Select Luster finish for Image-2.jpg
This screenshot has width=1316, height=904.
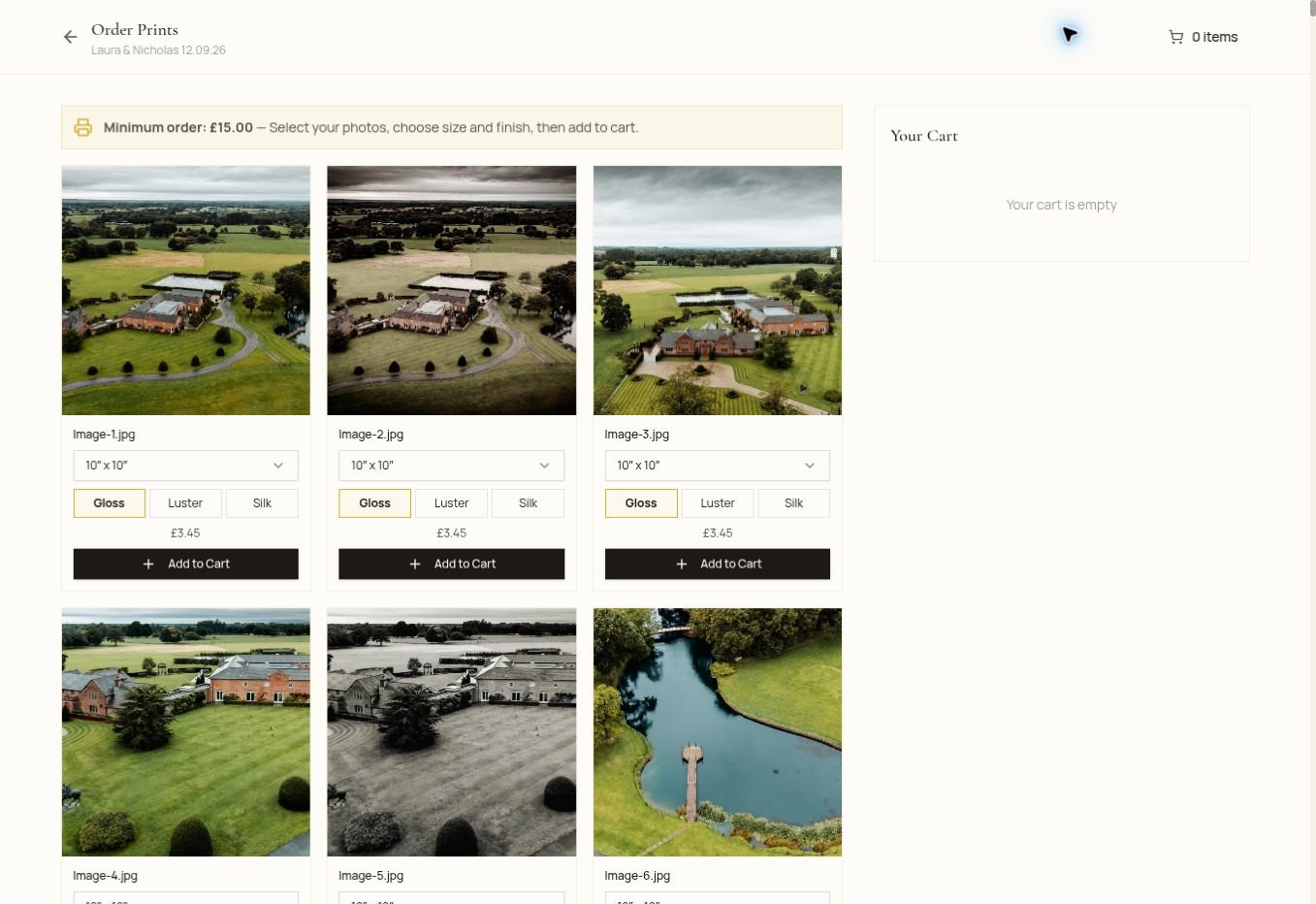pos(451,503)
